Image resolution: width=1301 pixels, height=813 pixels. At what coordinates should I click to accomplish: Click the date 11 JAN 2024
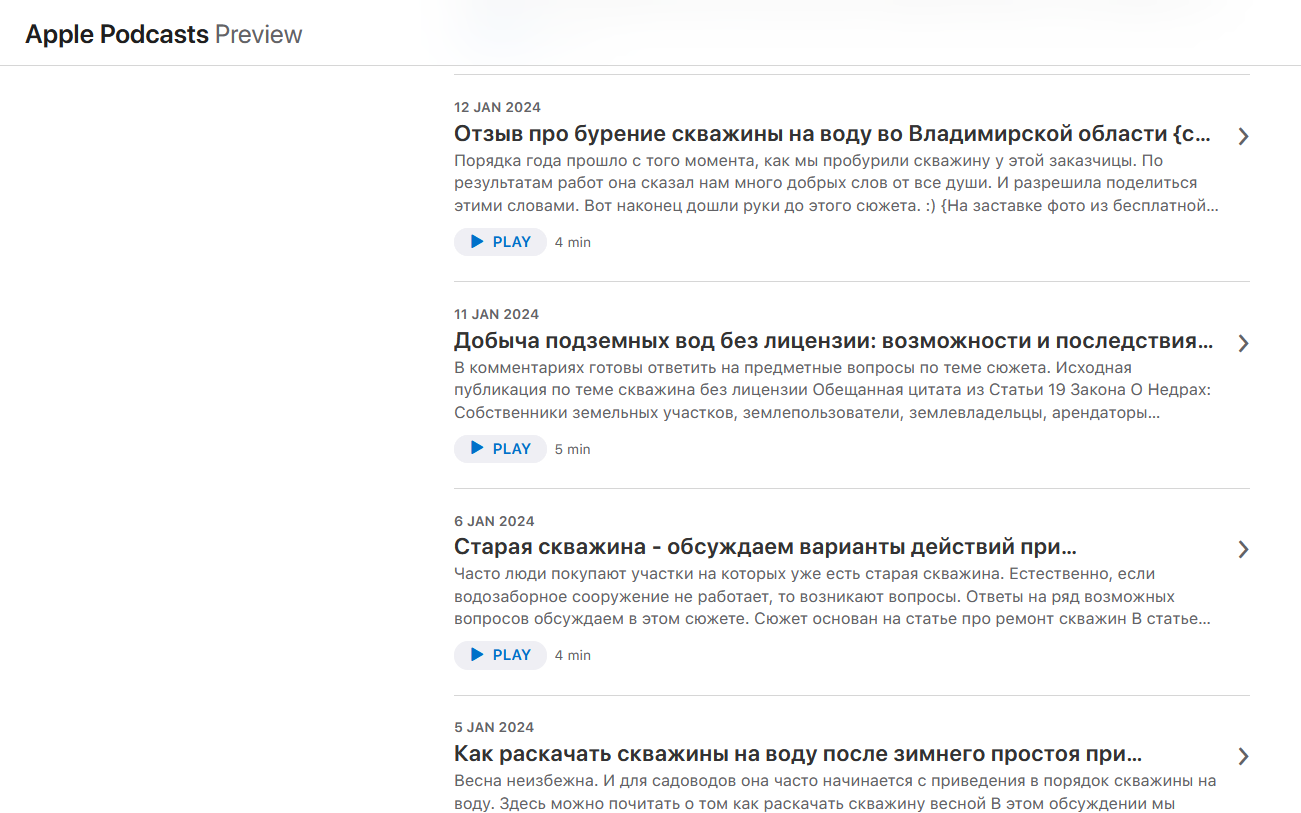(496, 314)
